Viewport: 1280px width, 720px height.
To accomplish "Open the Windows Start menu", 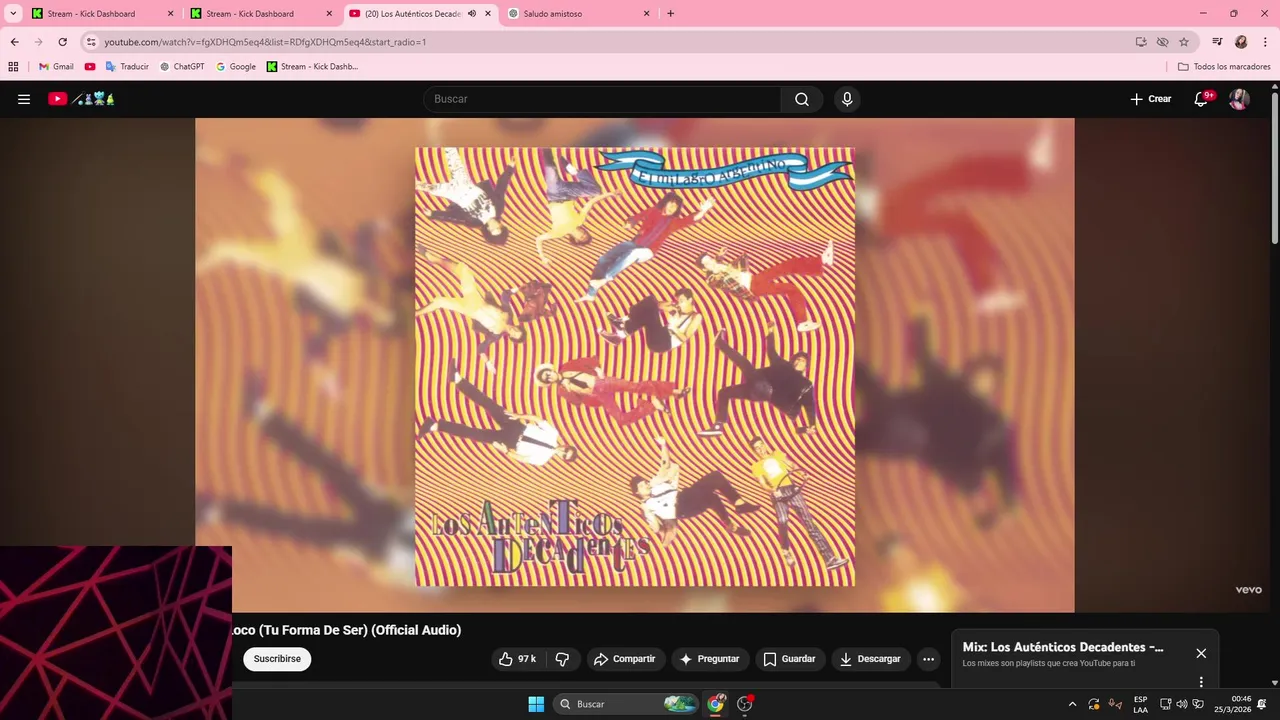I will pos(536,704).
